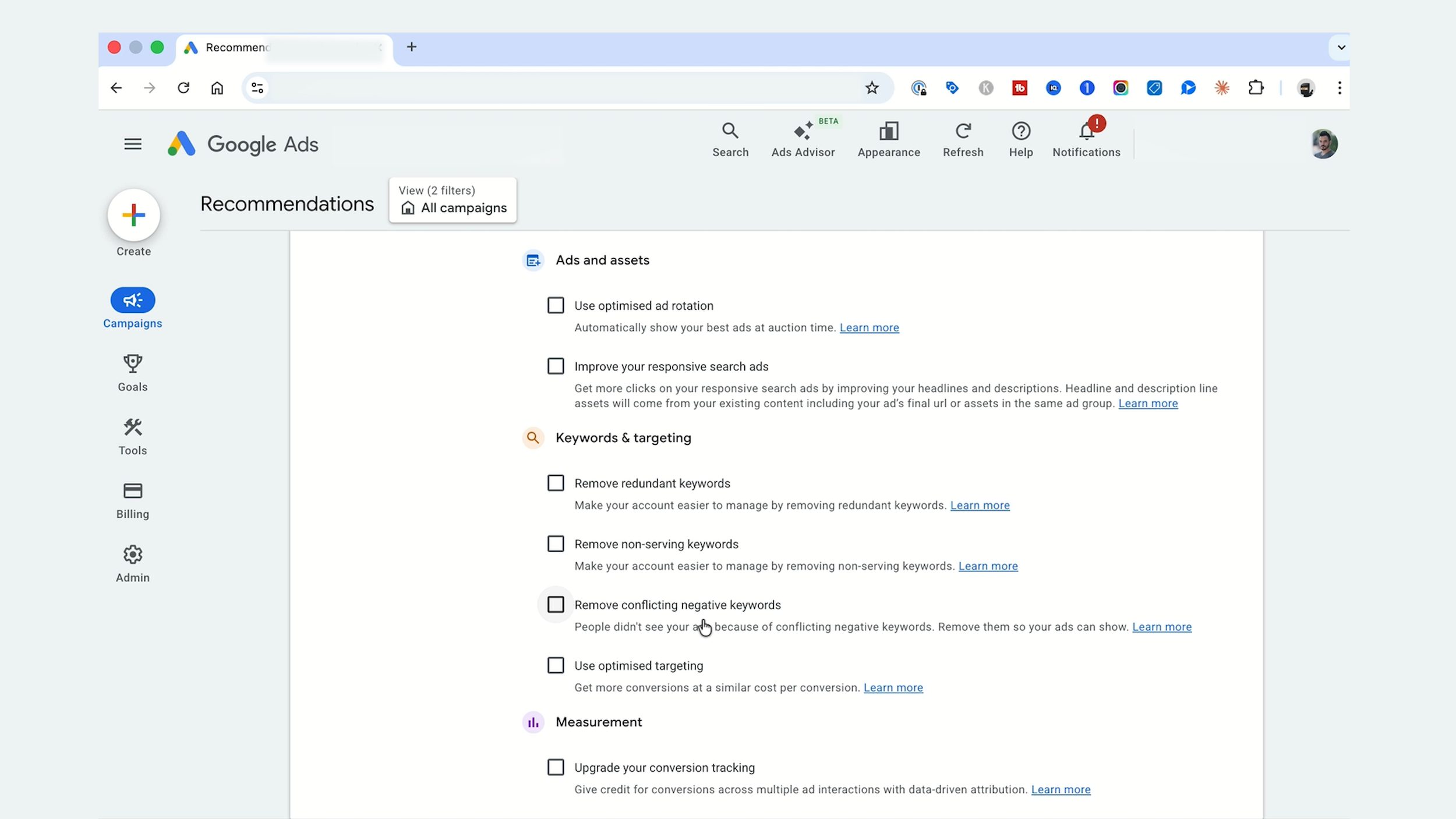Viewport: 1456px width, 819px height.
Task: Open Tools in the sidebar
Action: pyautogui.click(x=133, y=437)
